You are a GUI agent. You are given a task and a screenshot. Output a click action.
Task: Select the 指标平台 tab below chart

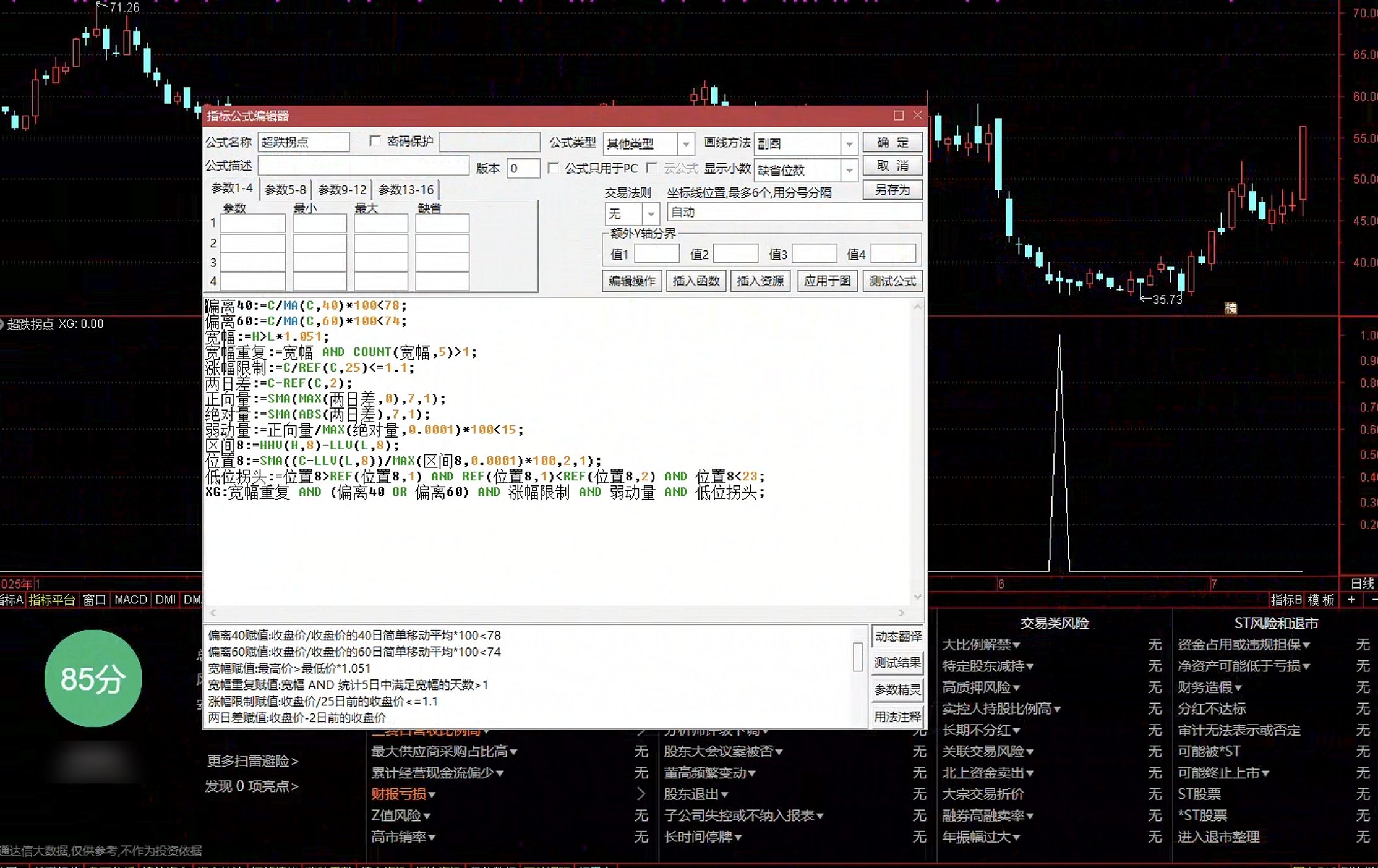tap(52, 600)
